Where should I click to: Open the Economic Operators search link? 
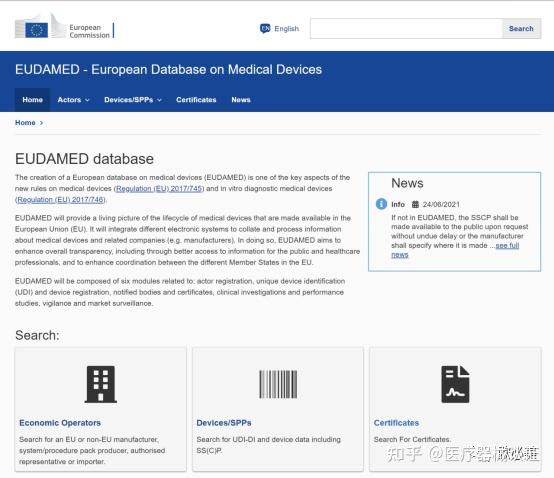(x=60, y=423)
